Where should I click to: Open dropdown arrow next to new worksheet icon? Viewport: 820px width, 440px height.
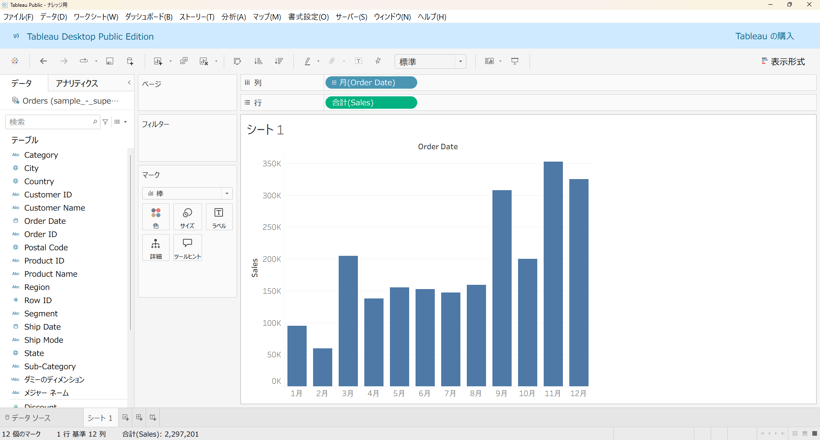point(170,61)
